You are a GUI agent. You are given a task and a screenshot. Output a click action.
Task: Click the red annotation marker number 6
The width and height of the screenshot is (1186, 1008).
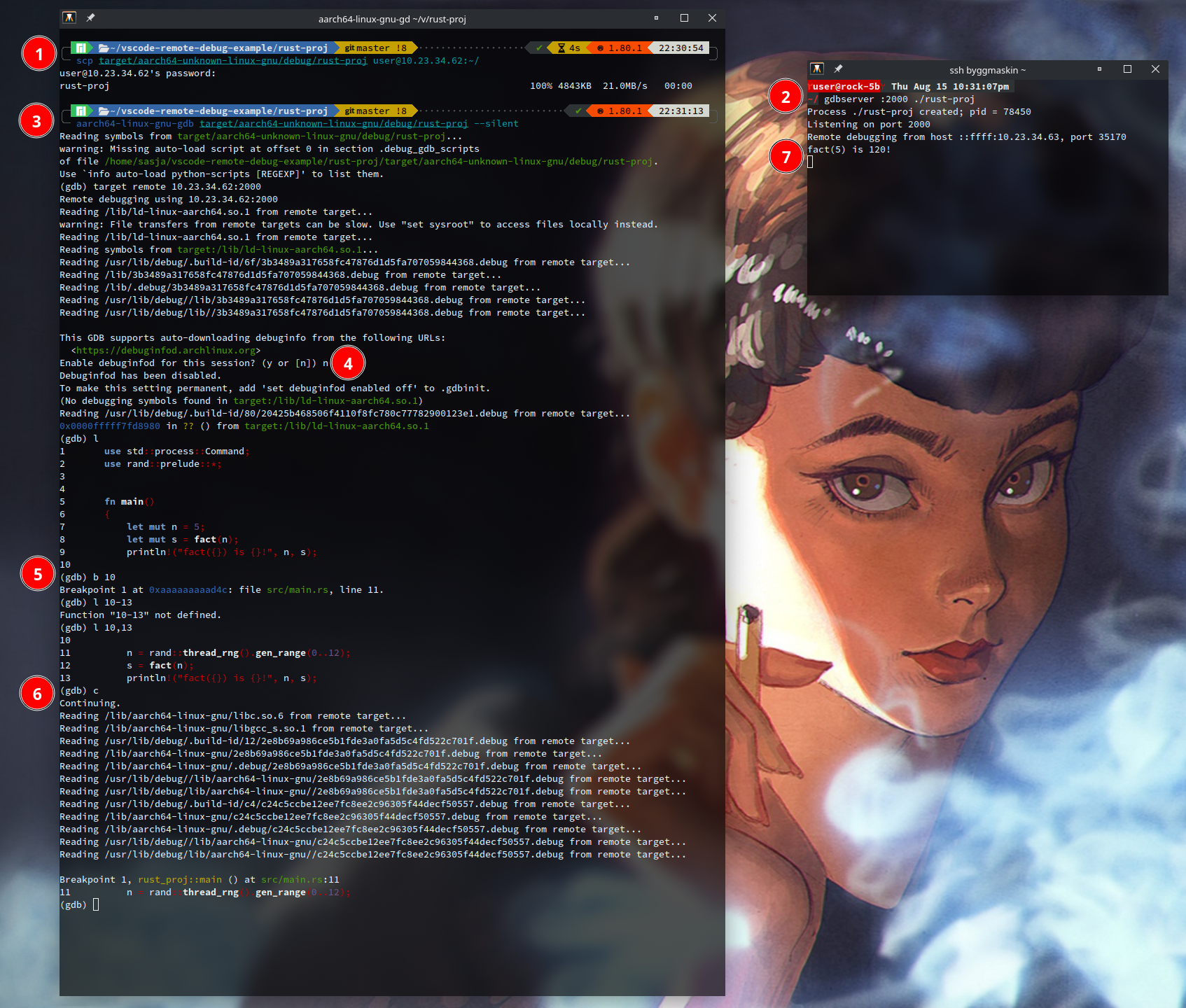(x=38, y=693)
